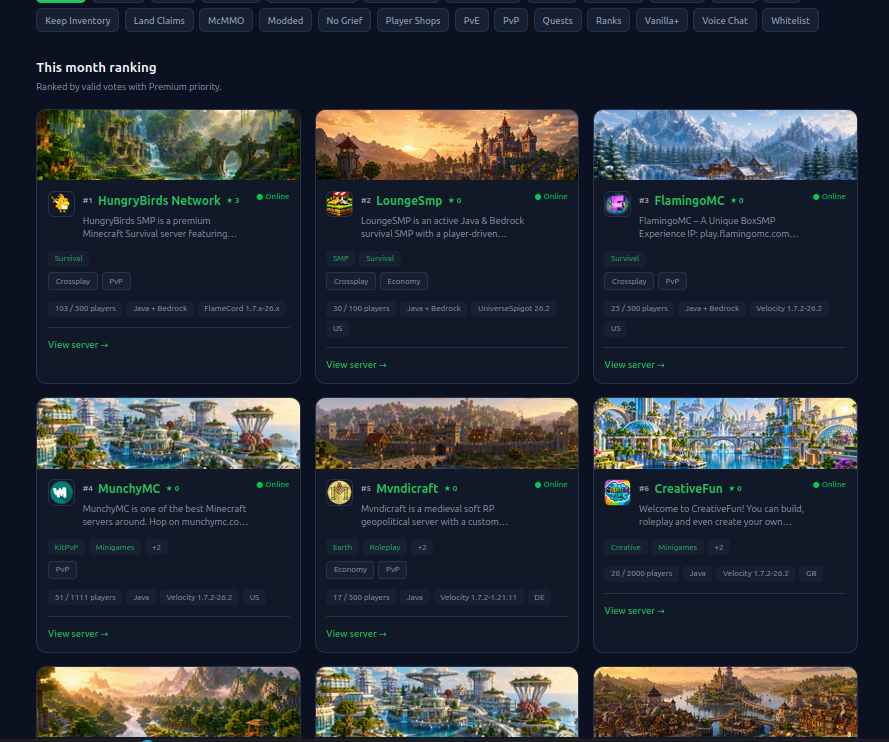The height and width of the screenshot is (742, 889).
Task: Toggle the McMMO filter tag
Action: point(226,20)
